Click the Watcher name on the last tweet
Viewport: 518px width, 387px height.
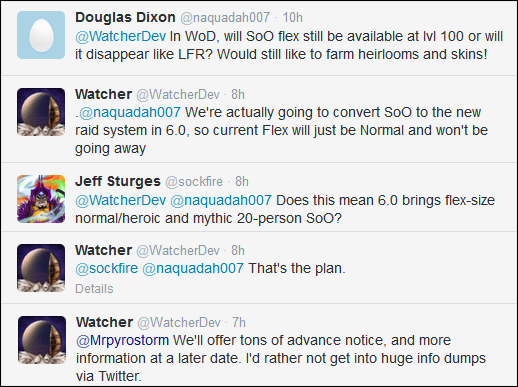pos(105,322)
